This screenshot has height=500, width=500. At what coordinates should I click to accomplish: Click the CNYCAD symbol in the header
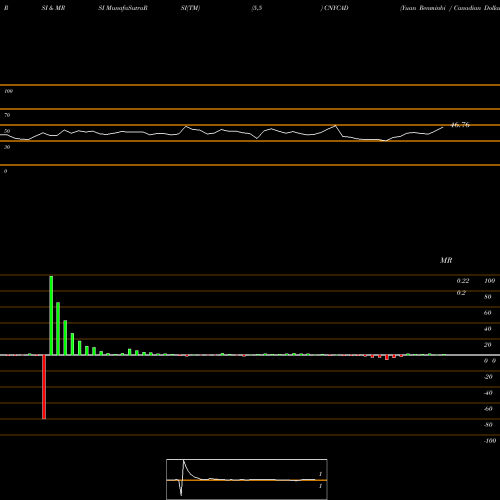pyautogui.click(x=336, y=8)
